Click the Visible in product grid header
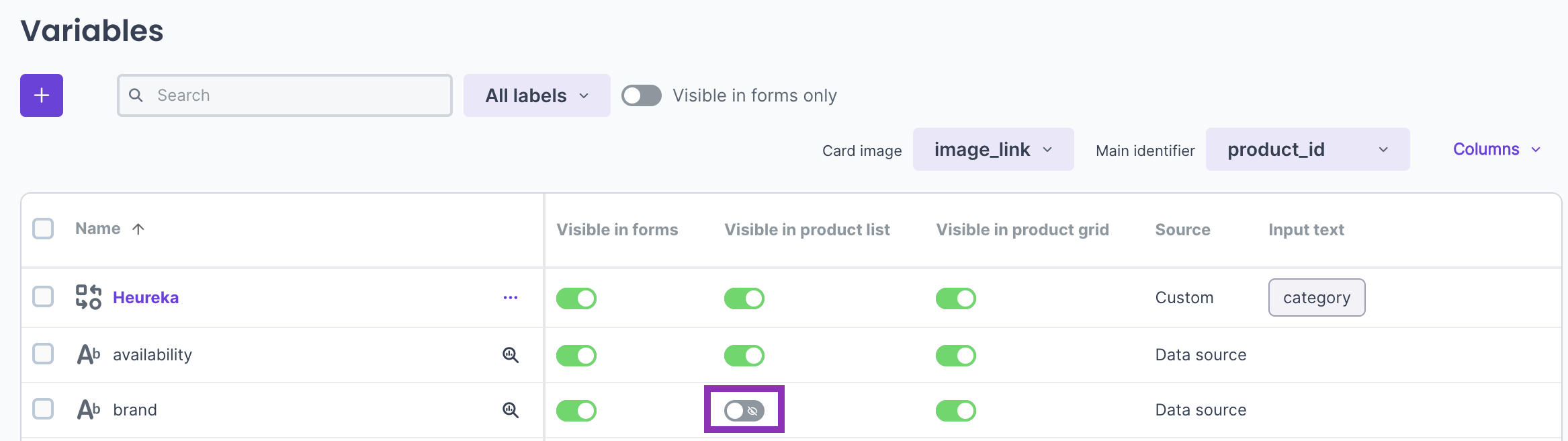 click(1022, 230)
